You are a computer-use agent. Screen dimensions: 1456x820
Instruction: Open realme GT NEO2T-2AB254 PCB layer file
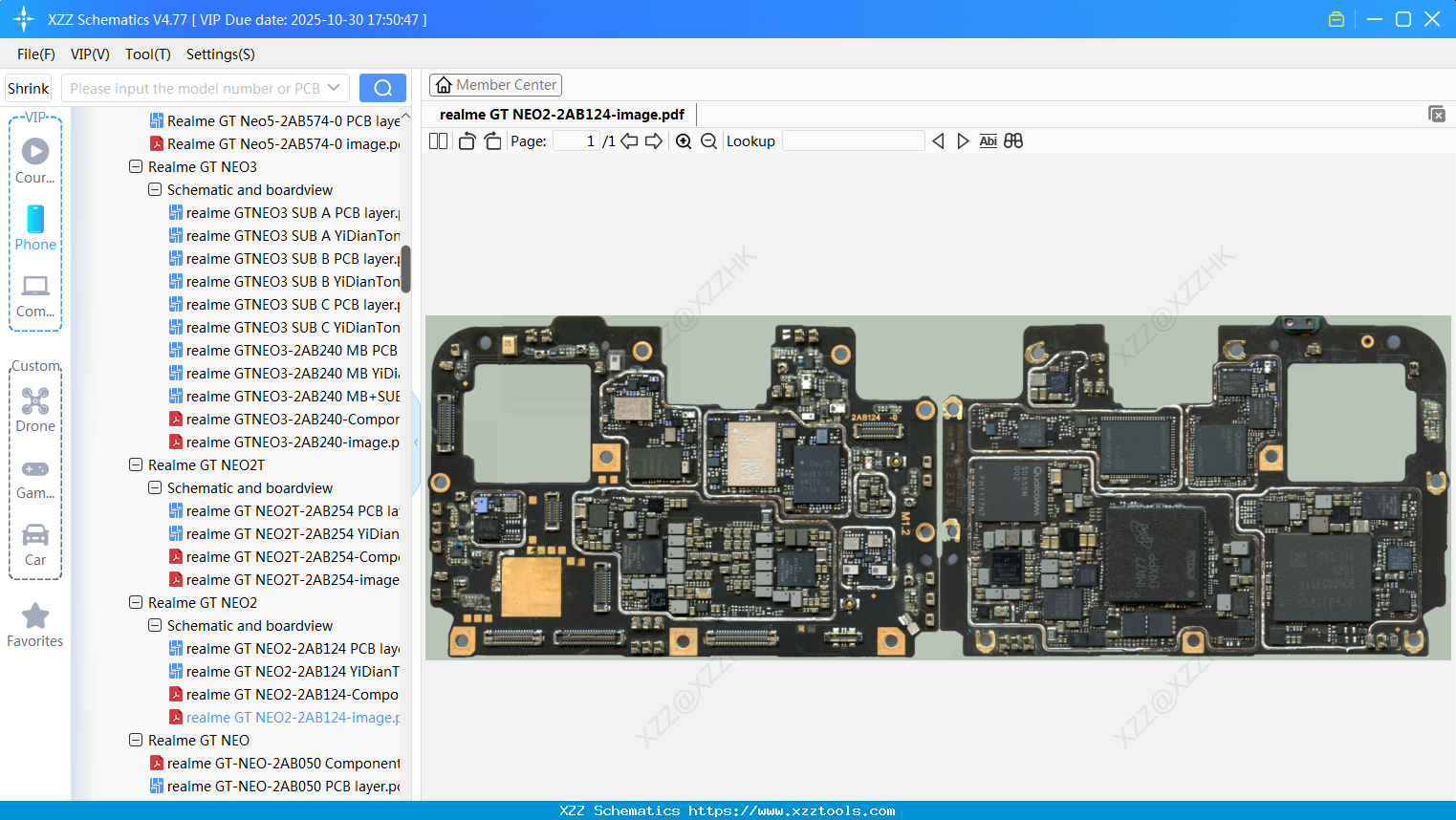pos(285,510)
